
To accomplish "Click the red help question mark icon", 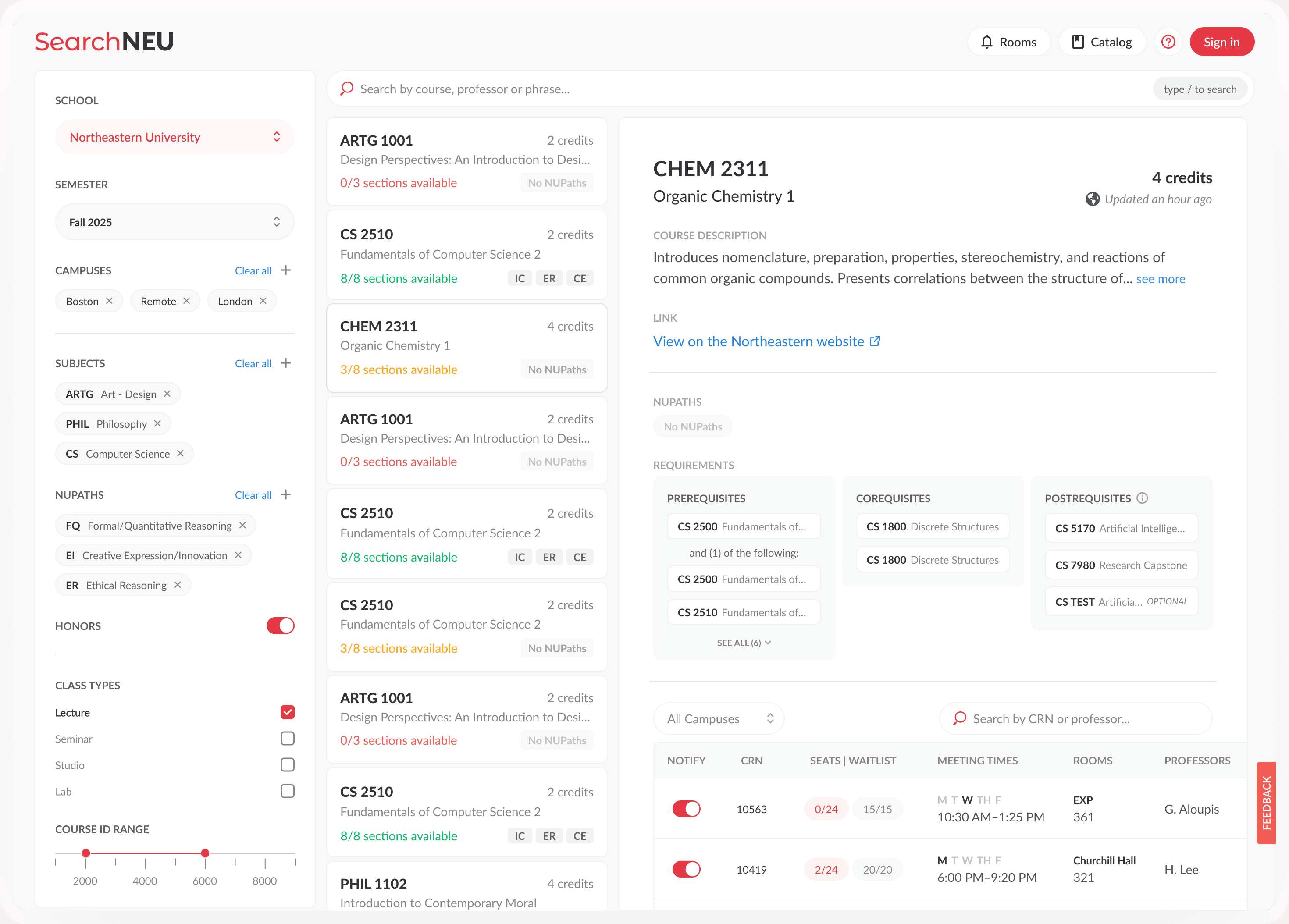I will click(1168, 42).
